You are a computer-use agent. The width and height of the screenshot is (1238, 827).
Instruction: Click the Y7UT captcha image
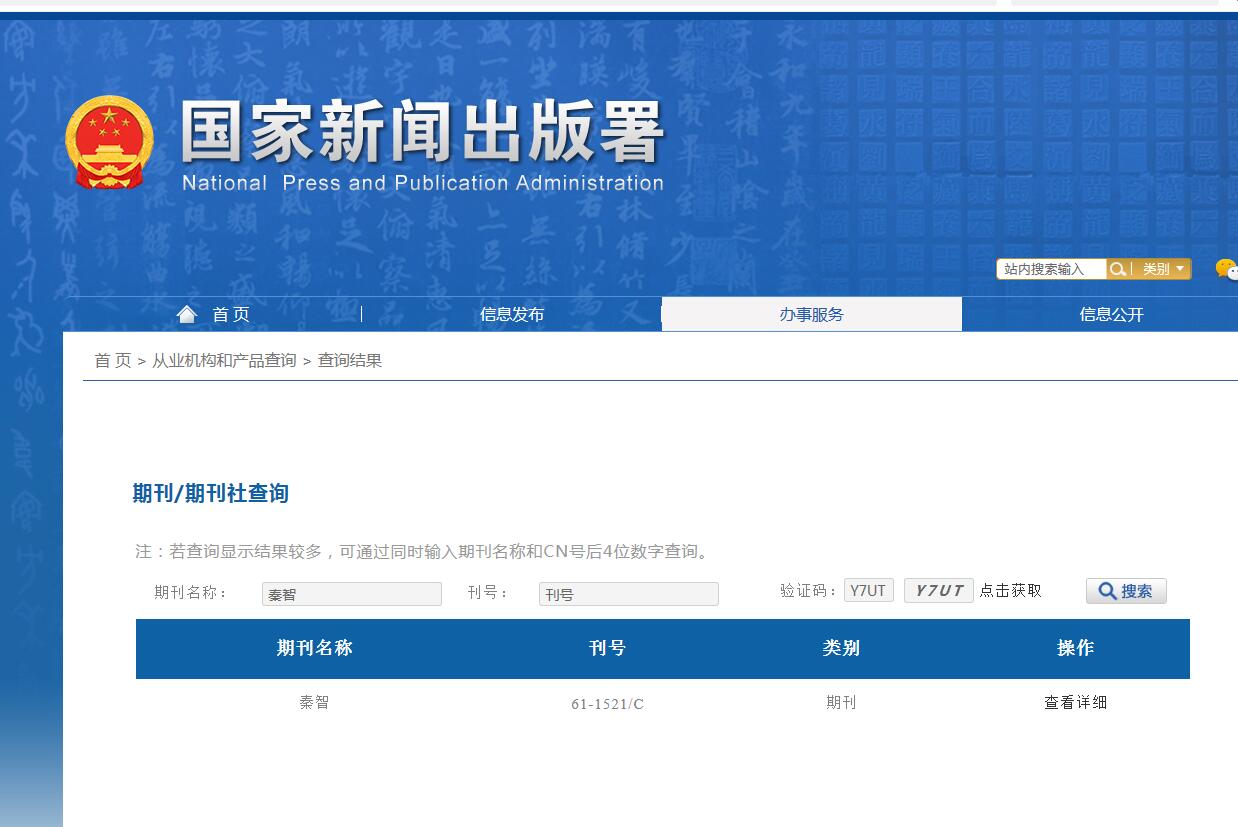938,590
